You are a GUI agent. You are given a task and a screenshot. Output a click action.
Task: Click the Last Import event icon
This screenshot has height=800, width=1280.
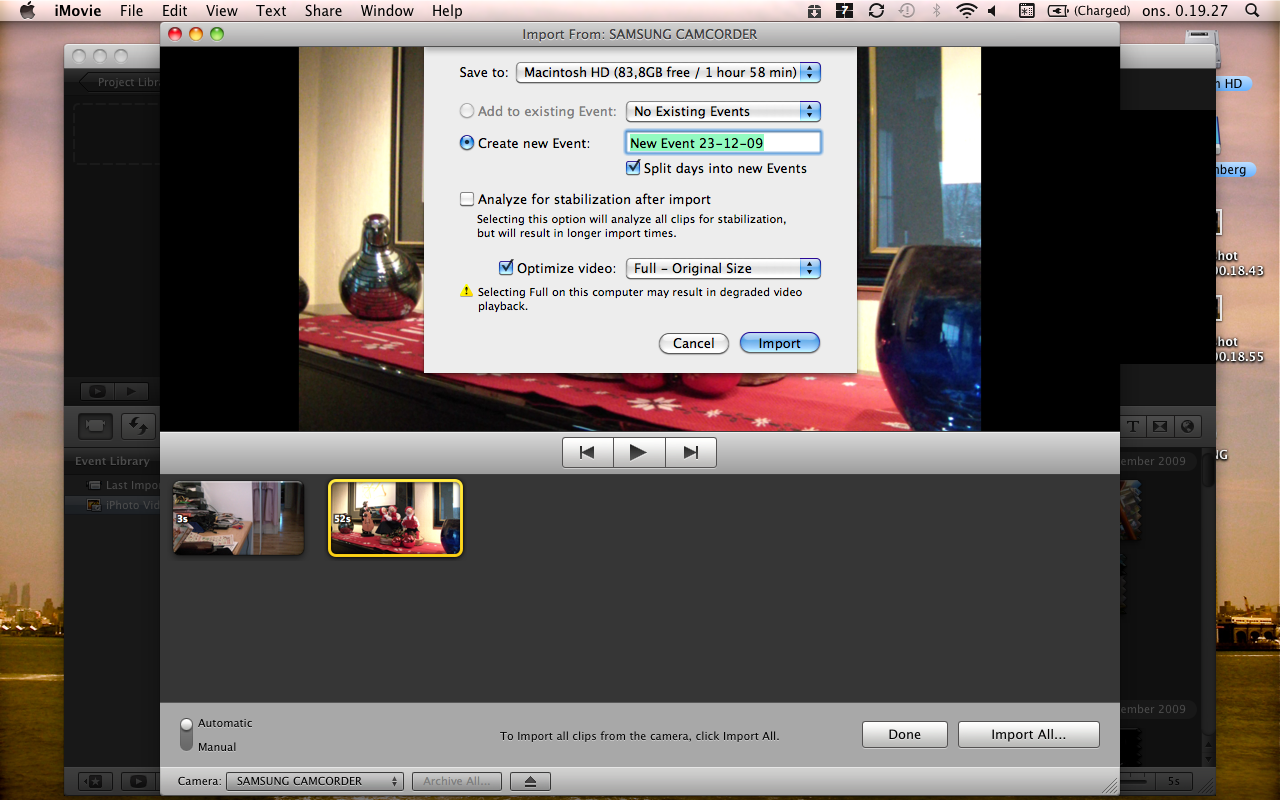pyautogui.click(x=95, y=485)
